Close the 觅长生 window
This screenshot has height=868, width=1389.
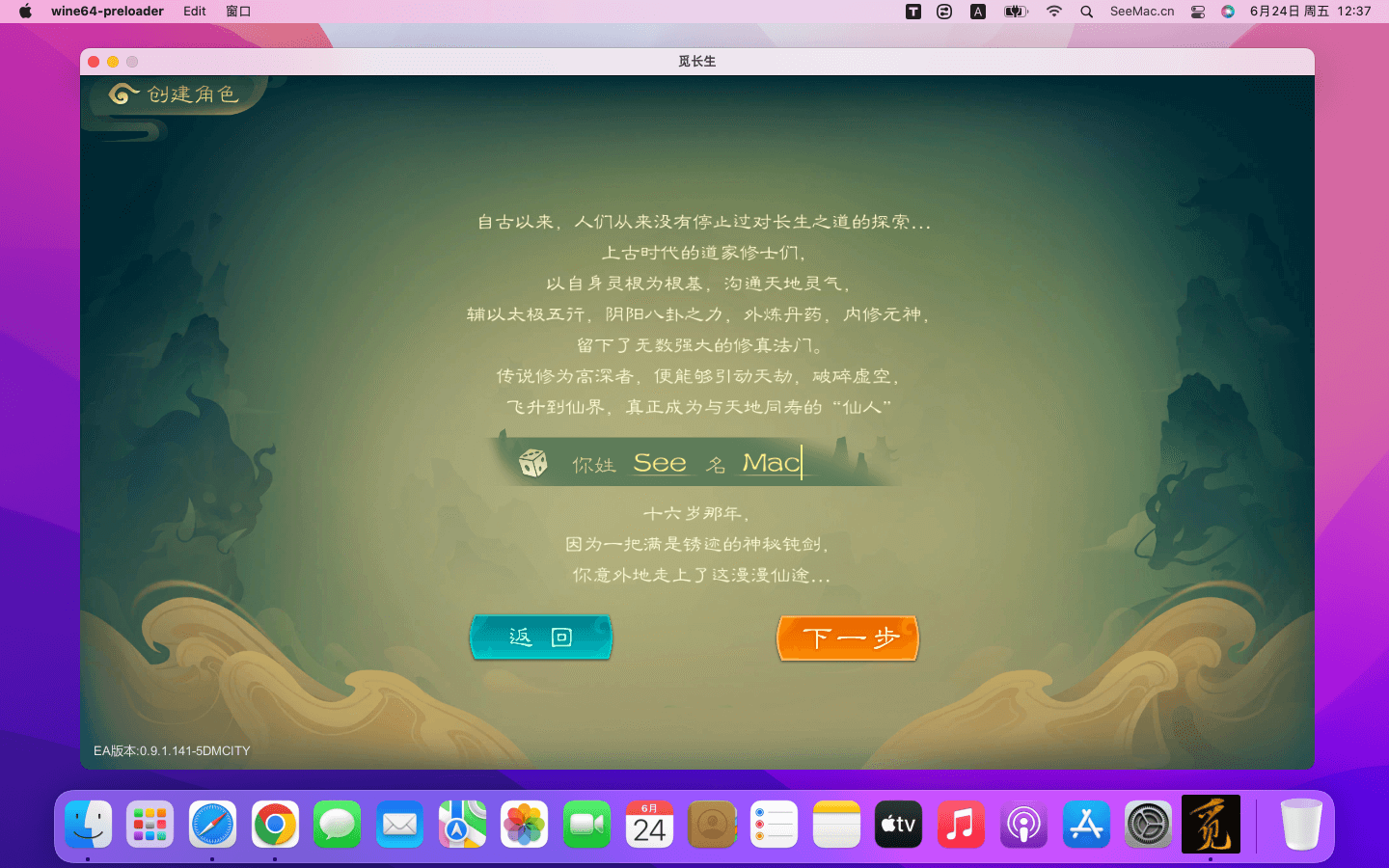click(94, 62)
